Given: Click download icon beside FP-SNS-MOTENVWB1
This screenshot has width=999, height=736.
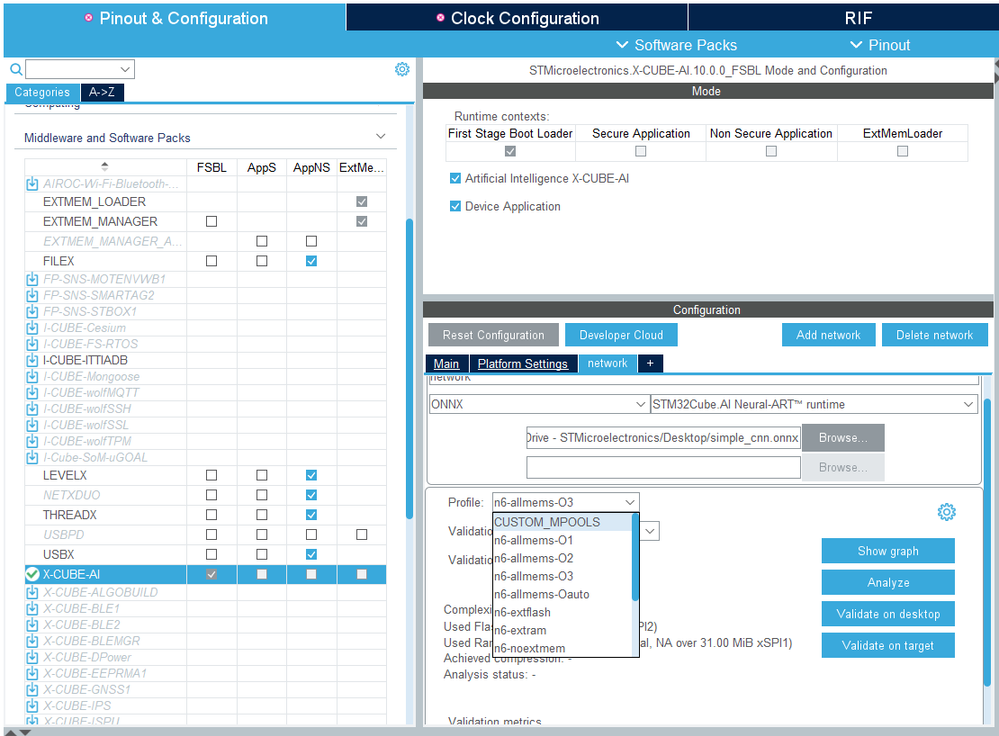Looking at the screenshot, I should [x=32, y=279].
